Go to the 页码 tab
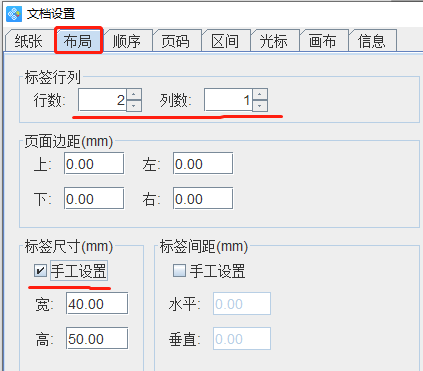The width and height of the screenshot is (423, 371). click(176, 41)
